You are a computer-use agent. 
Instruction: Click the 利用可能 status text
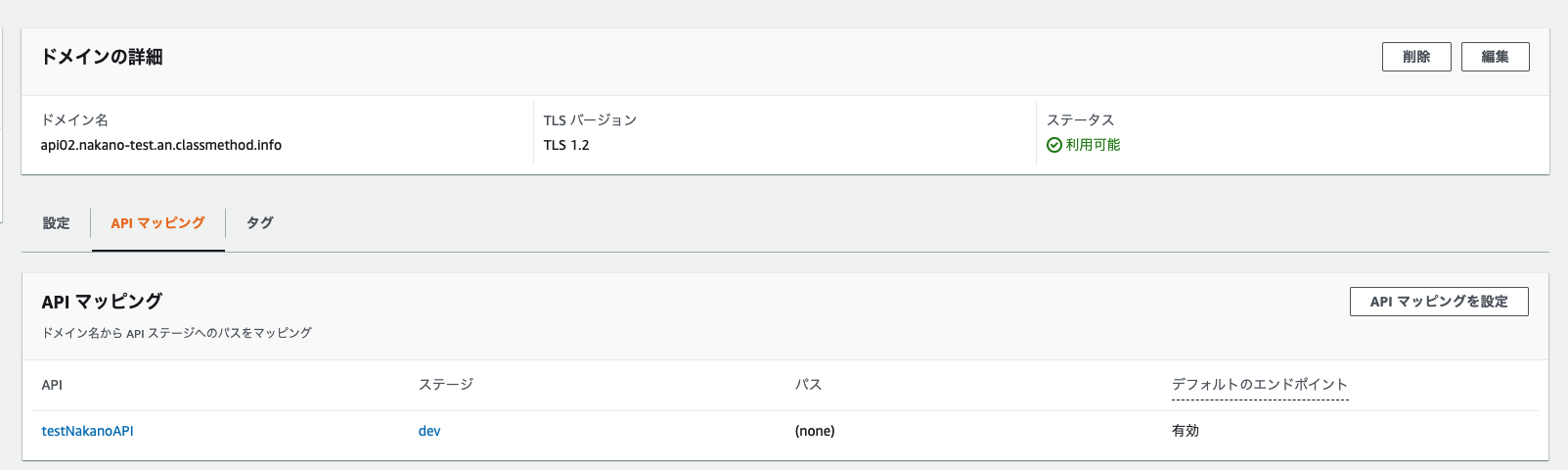1093,145
